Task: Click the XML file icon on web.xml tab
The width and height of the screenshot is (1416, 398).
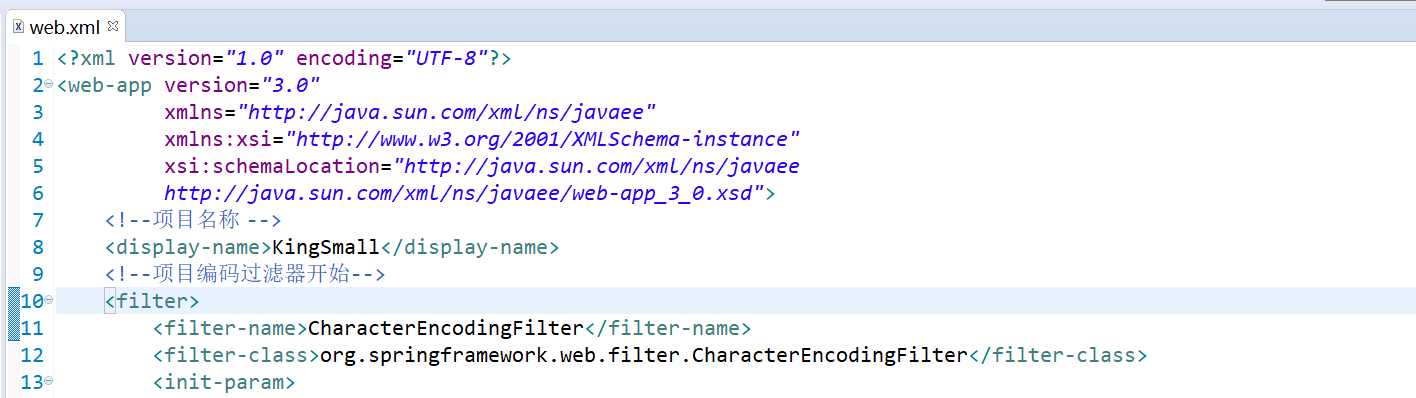Action: (x=18, y=26)
